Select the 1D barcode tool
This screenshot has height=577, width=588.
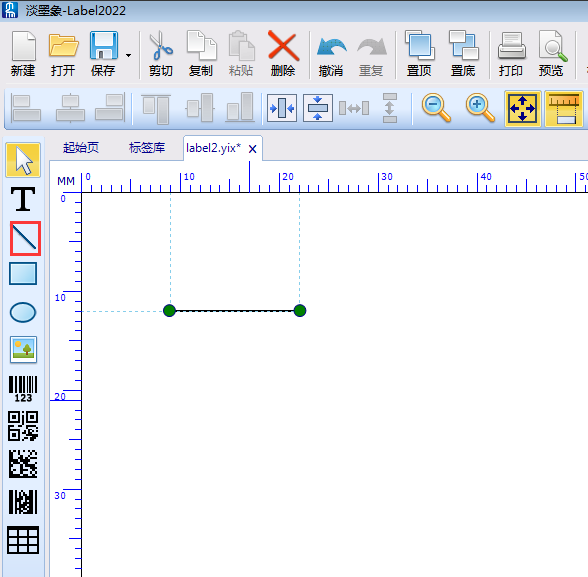pos(23,389)
